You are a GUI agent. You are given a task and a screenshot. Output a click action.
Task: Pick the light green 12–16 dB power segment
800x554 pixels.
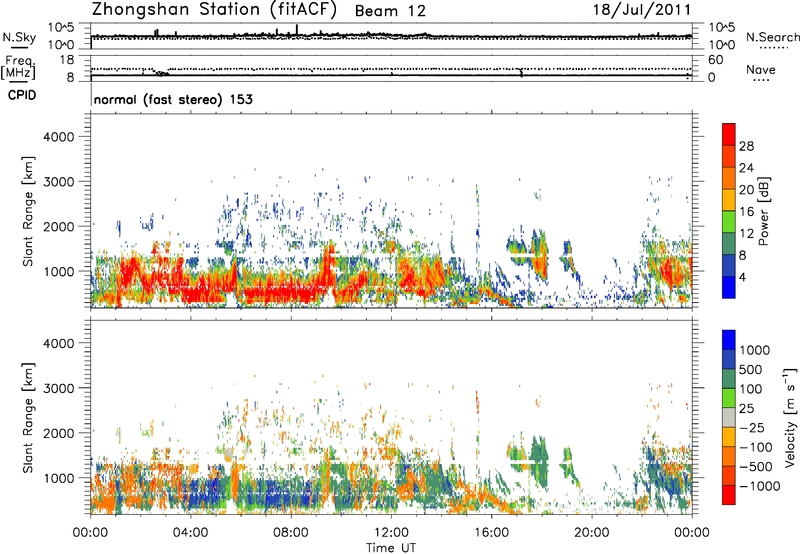click(729, 222)
